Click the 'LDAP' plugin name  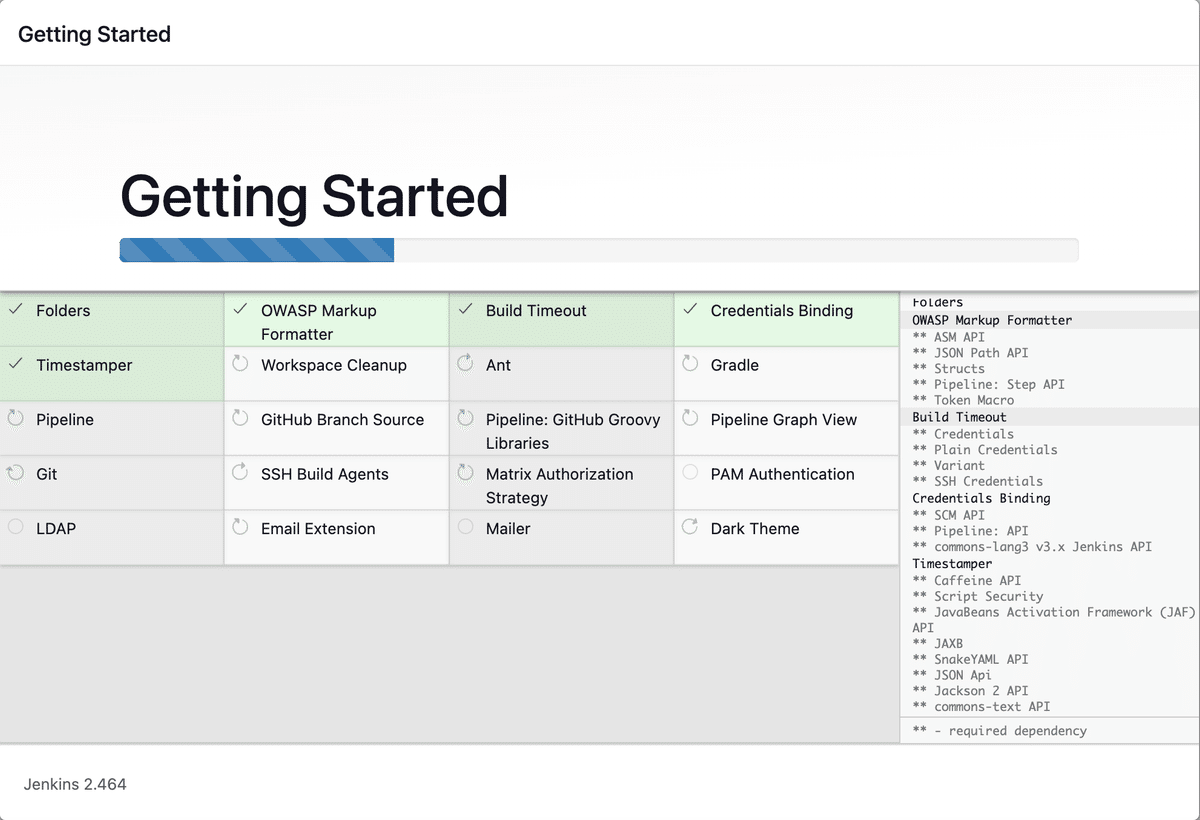pyautogui.click(x=56, y=529)
